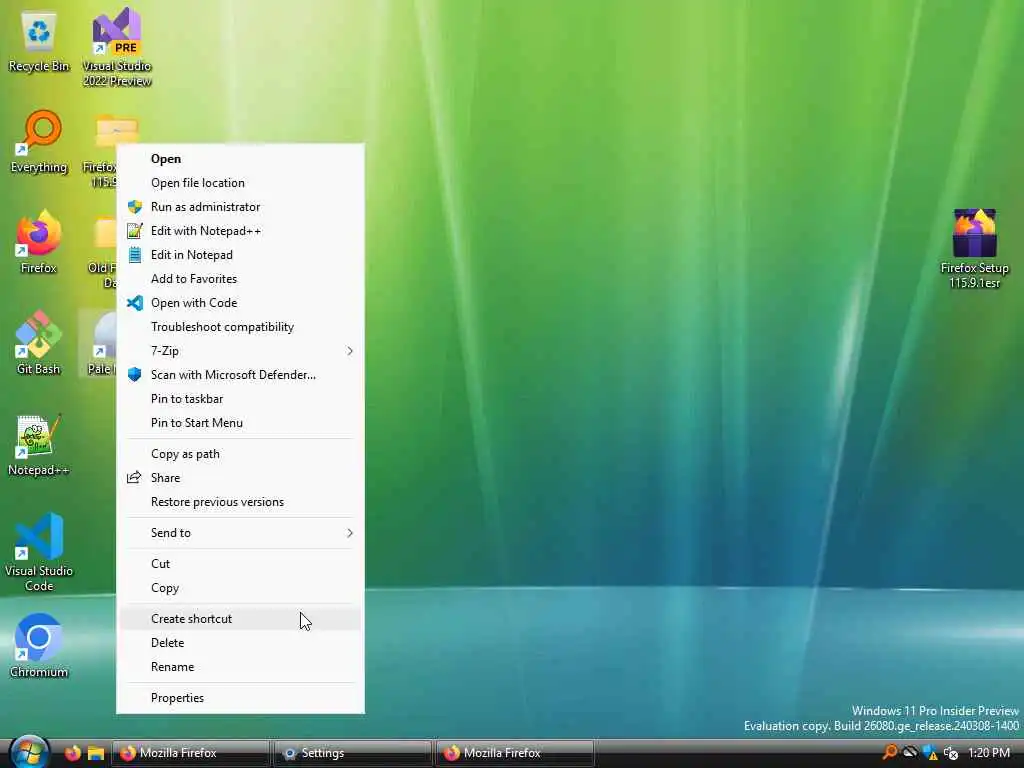Expand the 7-Zip submenu

point(240,351)
